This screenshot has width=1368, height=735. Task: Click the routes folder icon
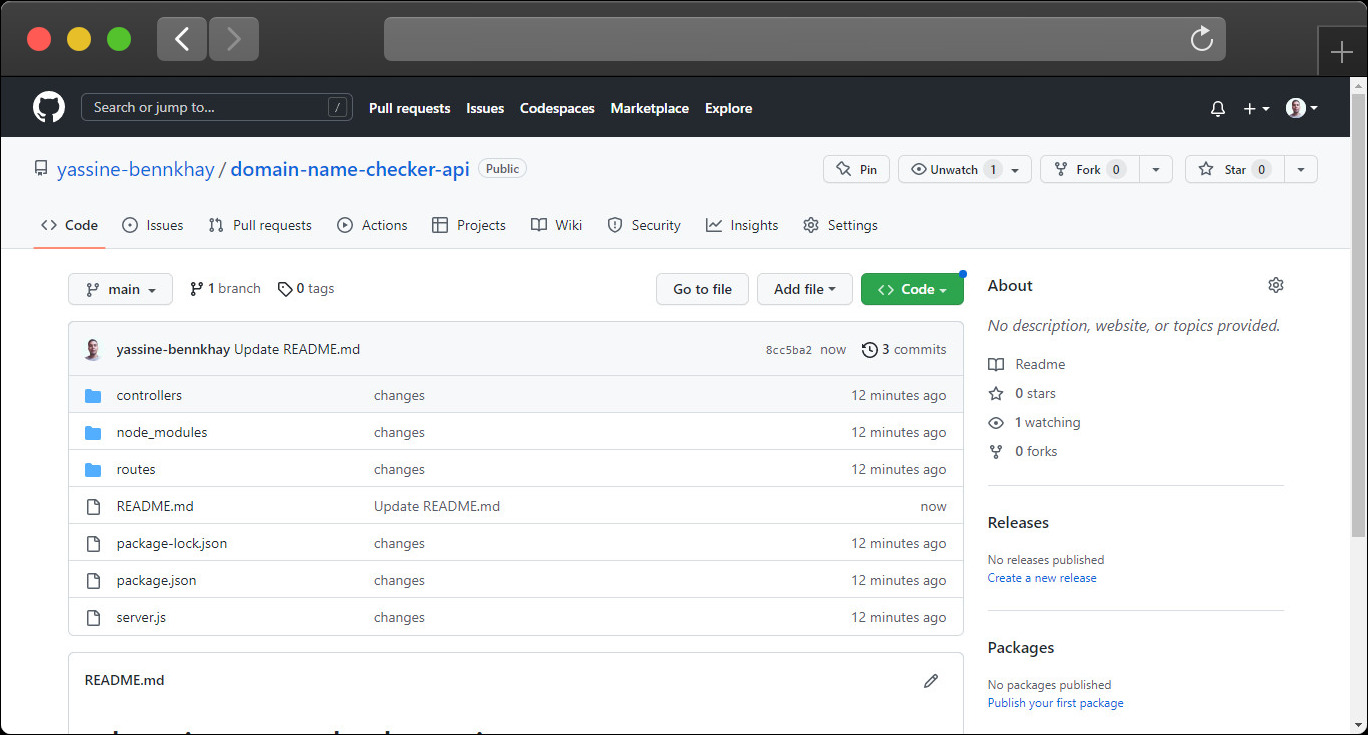93,469
